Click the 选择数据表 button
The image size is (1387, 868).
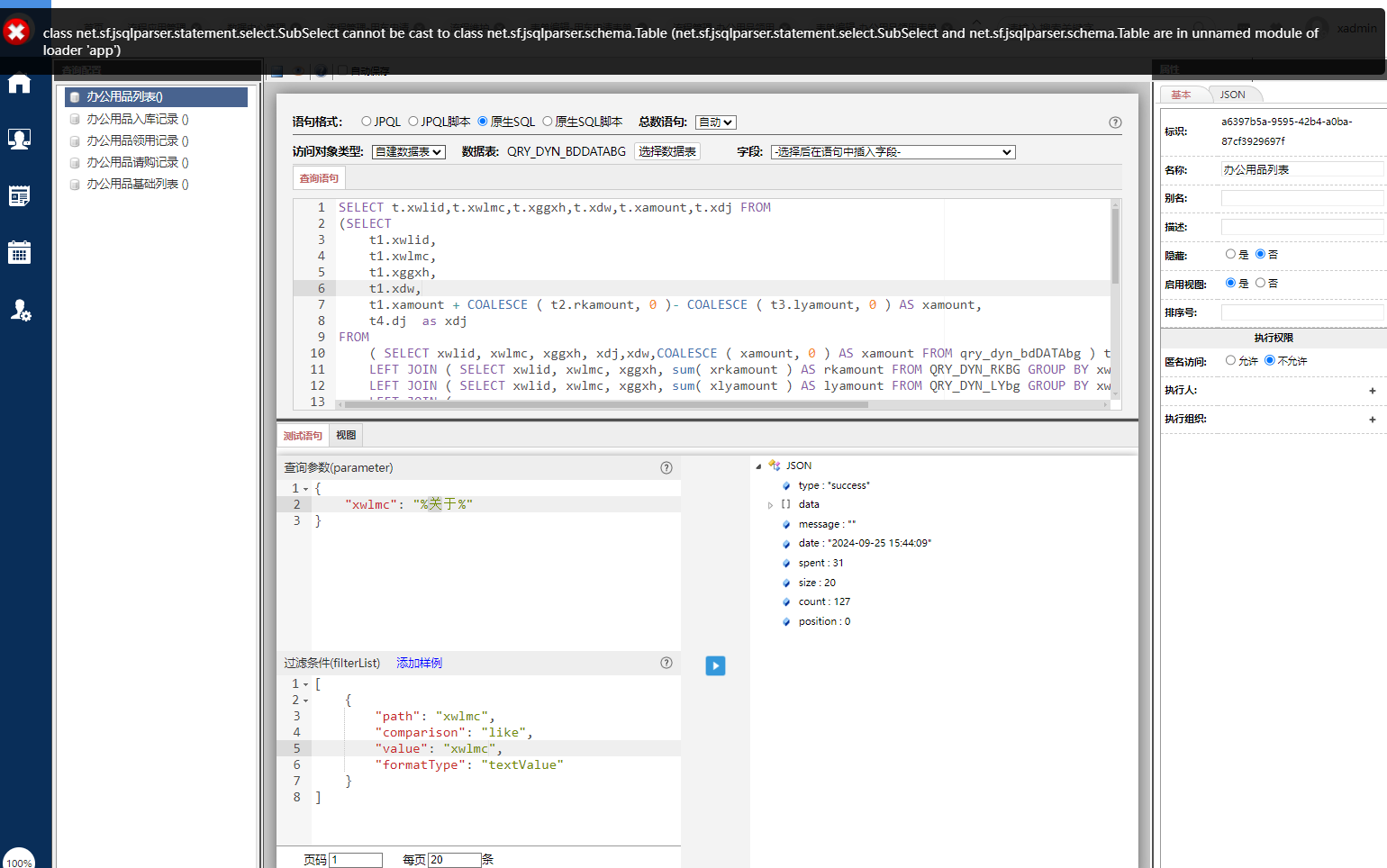pyautogui.click(x=667, y=151)
